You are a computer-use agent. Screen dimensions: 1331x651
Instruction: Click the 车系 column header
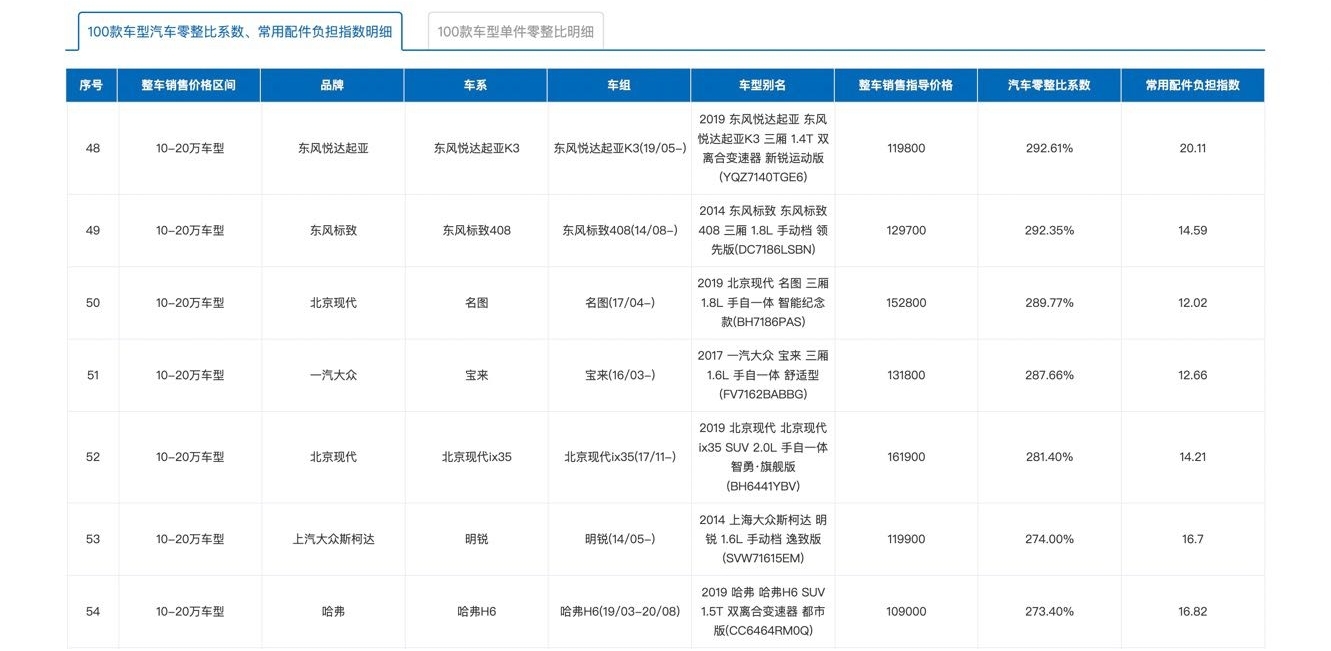click(476, 85)
